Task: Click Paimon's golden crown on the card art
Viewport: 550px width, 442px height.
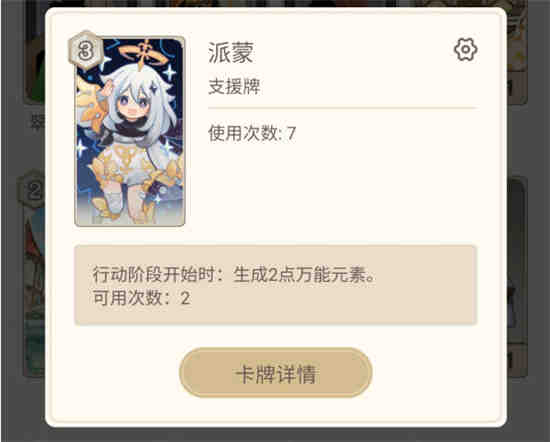Action: [x=143, y=53]
